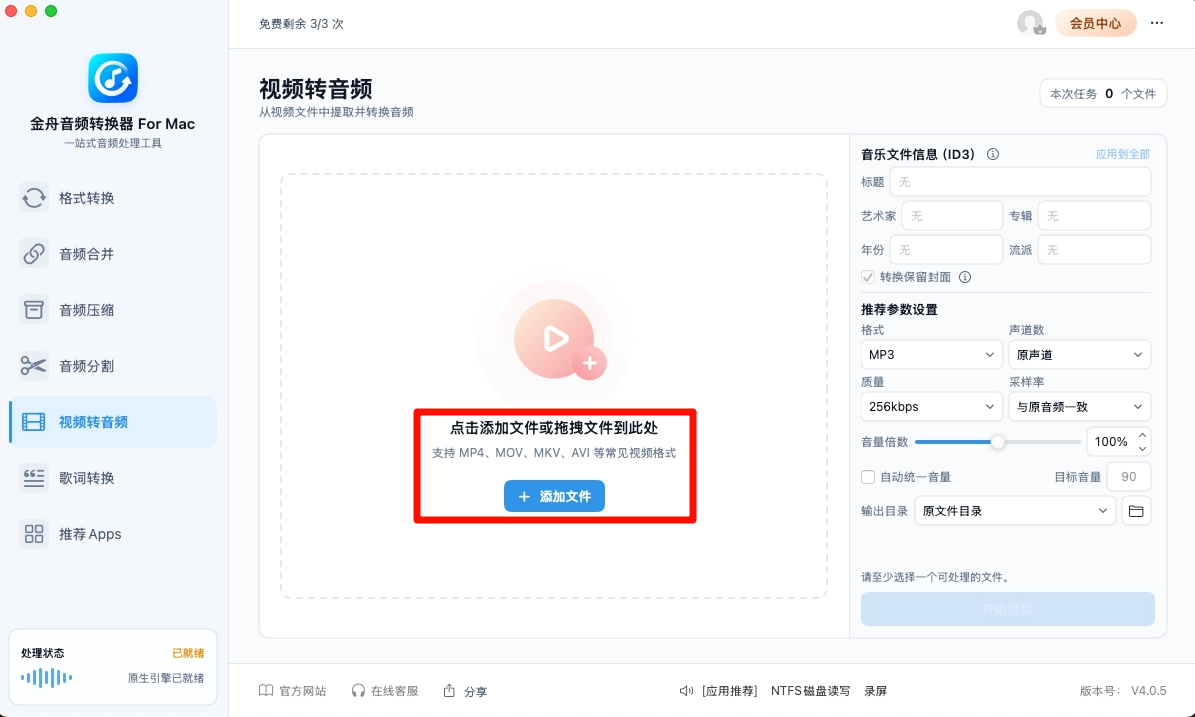
Task: Open the 官方网站 link
Action: 293,690
